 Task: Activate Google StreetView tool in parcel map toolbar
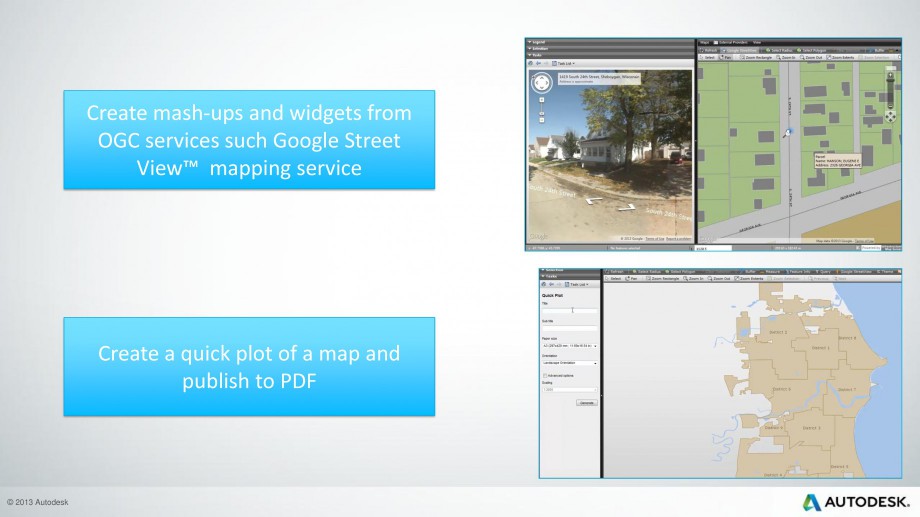[739, 50]
